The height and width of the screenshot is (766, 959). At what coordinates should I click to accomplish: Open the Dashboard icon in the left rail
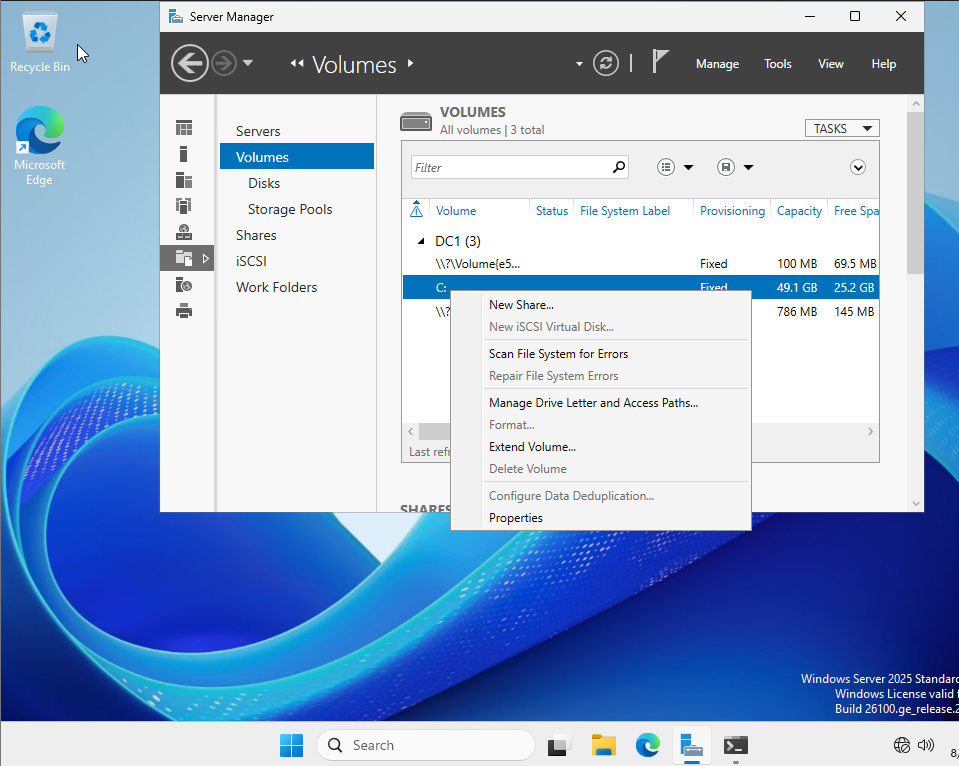[184, 127]
